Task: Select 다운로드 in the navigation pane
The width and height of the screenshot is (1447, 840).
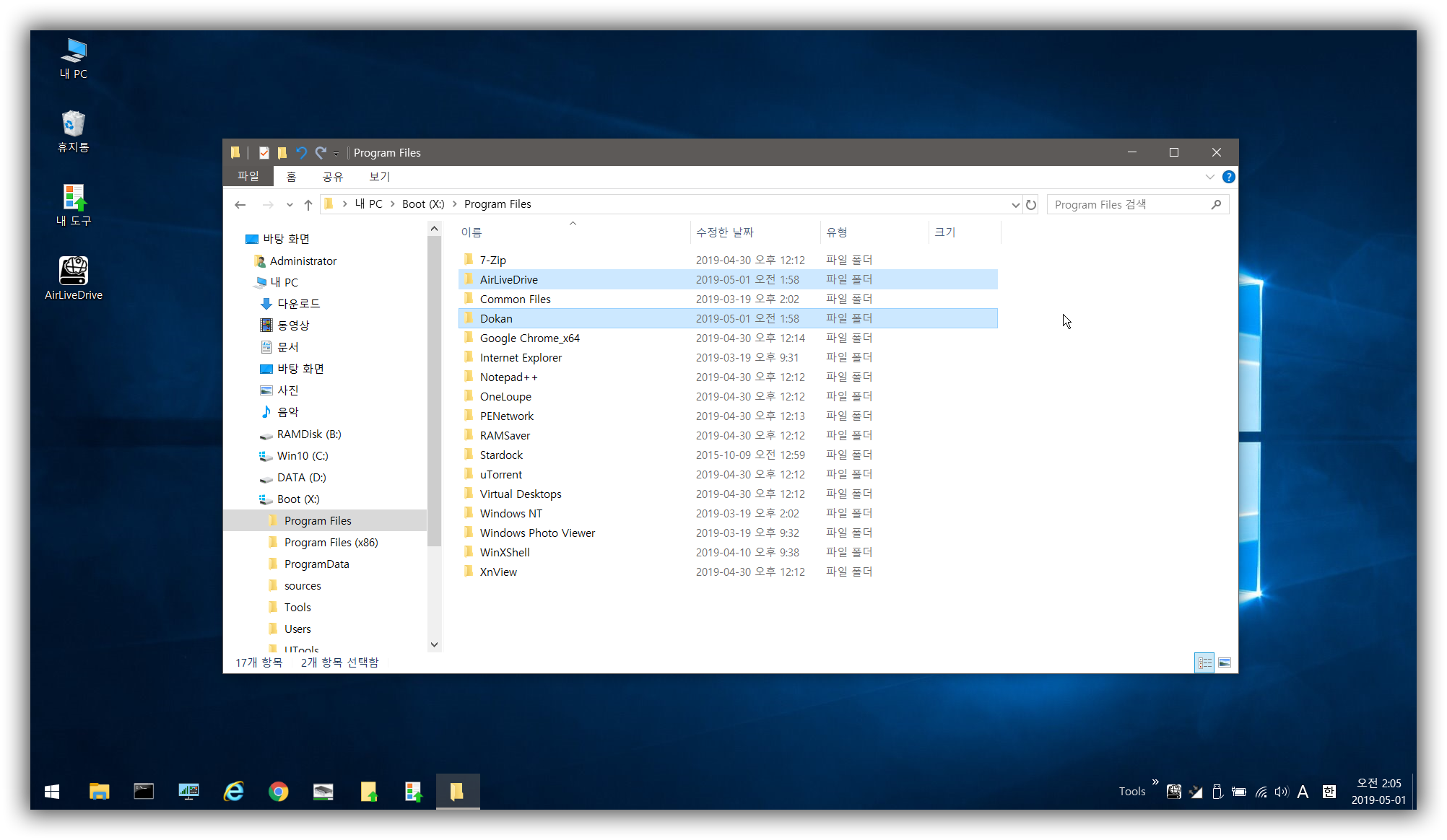Action: pos(299,304)
